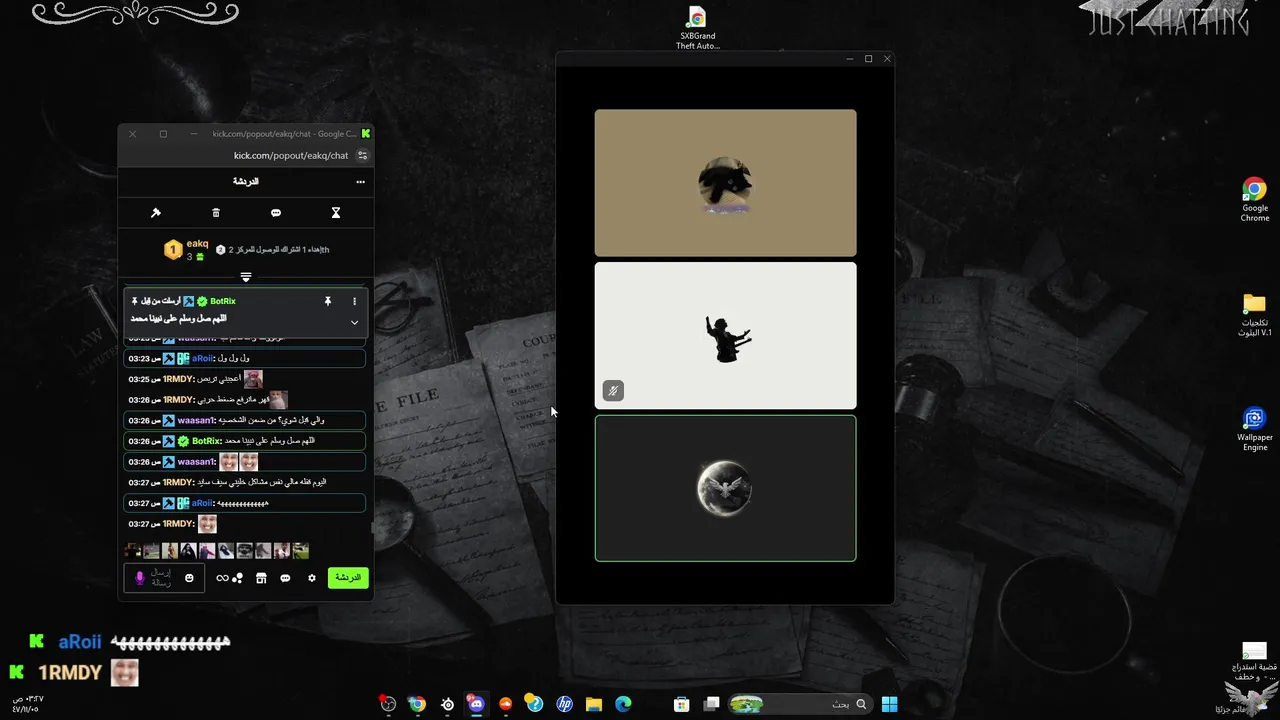Open the SXBGrand Theft Auto desktop shortcut

[697, 28]
